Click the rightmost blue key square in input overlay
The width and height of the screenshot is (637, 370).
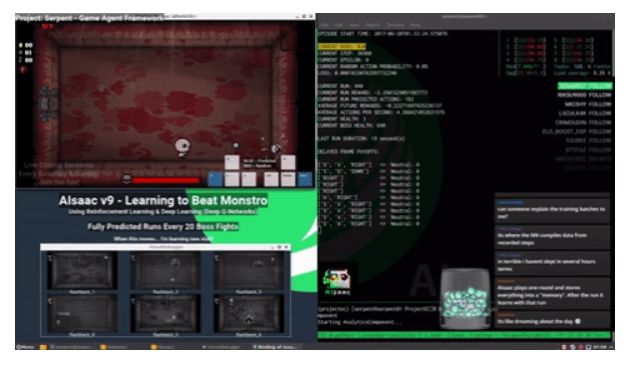click(305, 178)
